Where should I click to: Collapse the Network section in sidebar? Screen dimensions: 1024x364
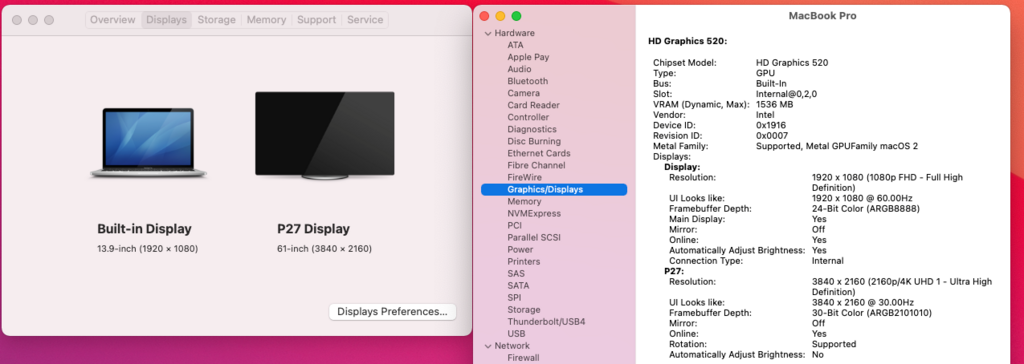(x=487, y=346)
